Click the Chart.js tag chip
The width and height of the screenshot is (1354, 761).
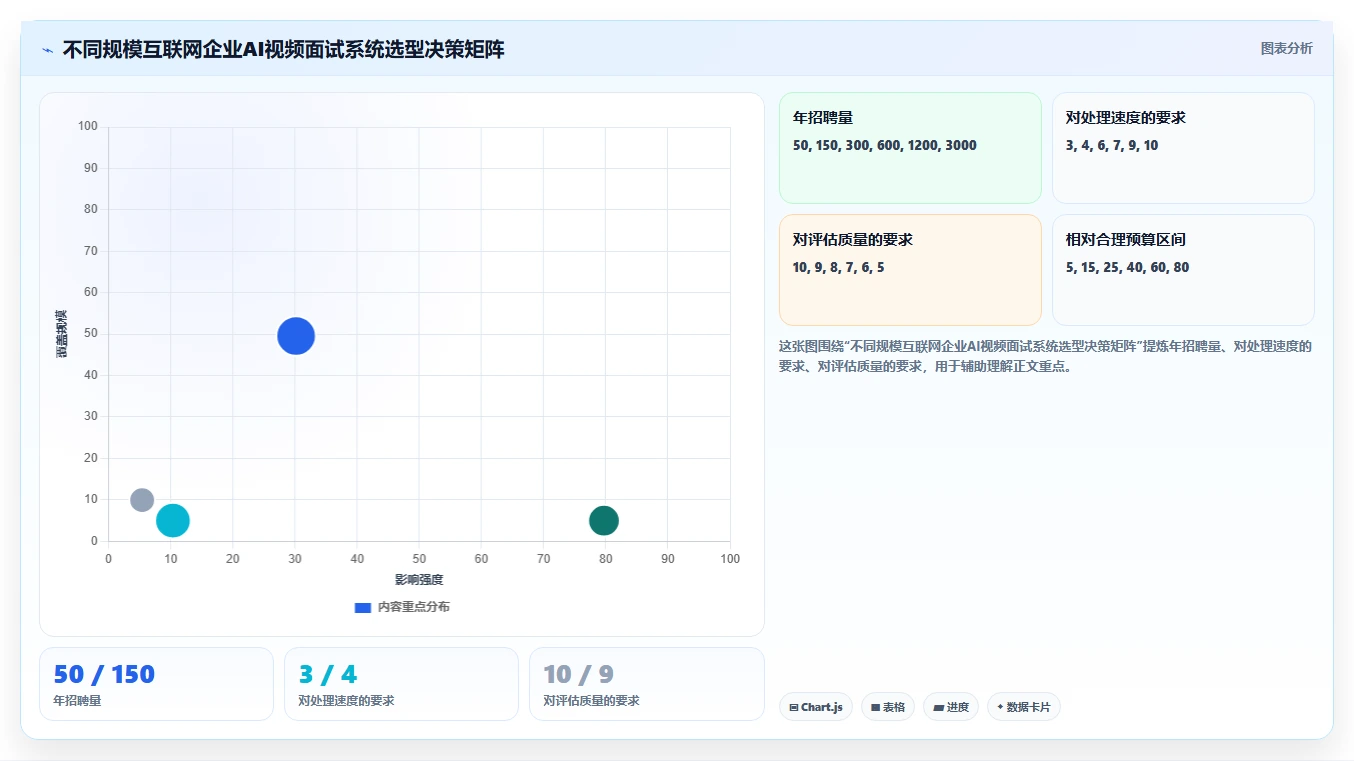pyautogui.click(x=816, y=707)
